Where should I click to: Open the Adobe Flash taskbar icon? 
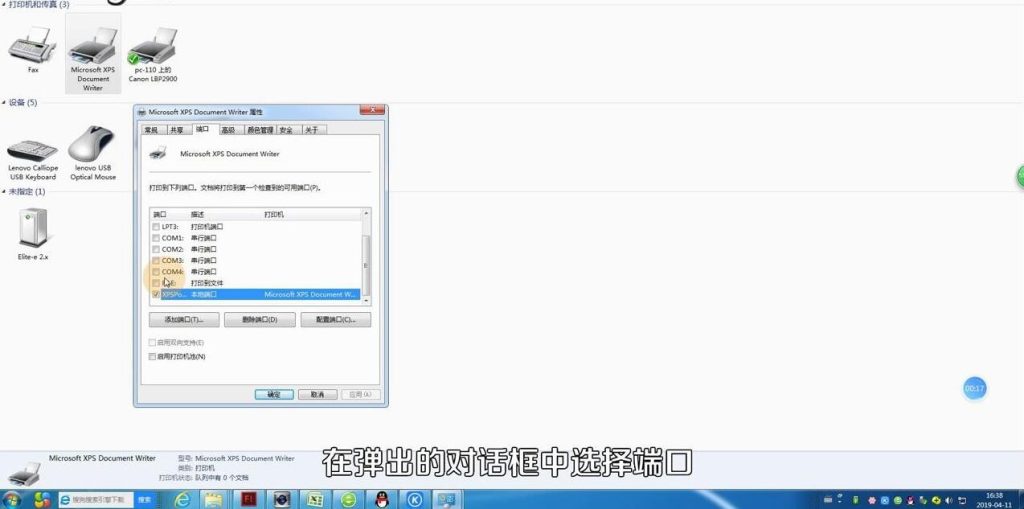pyautogui.click(x=248, y=499)
